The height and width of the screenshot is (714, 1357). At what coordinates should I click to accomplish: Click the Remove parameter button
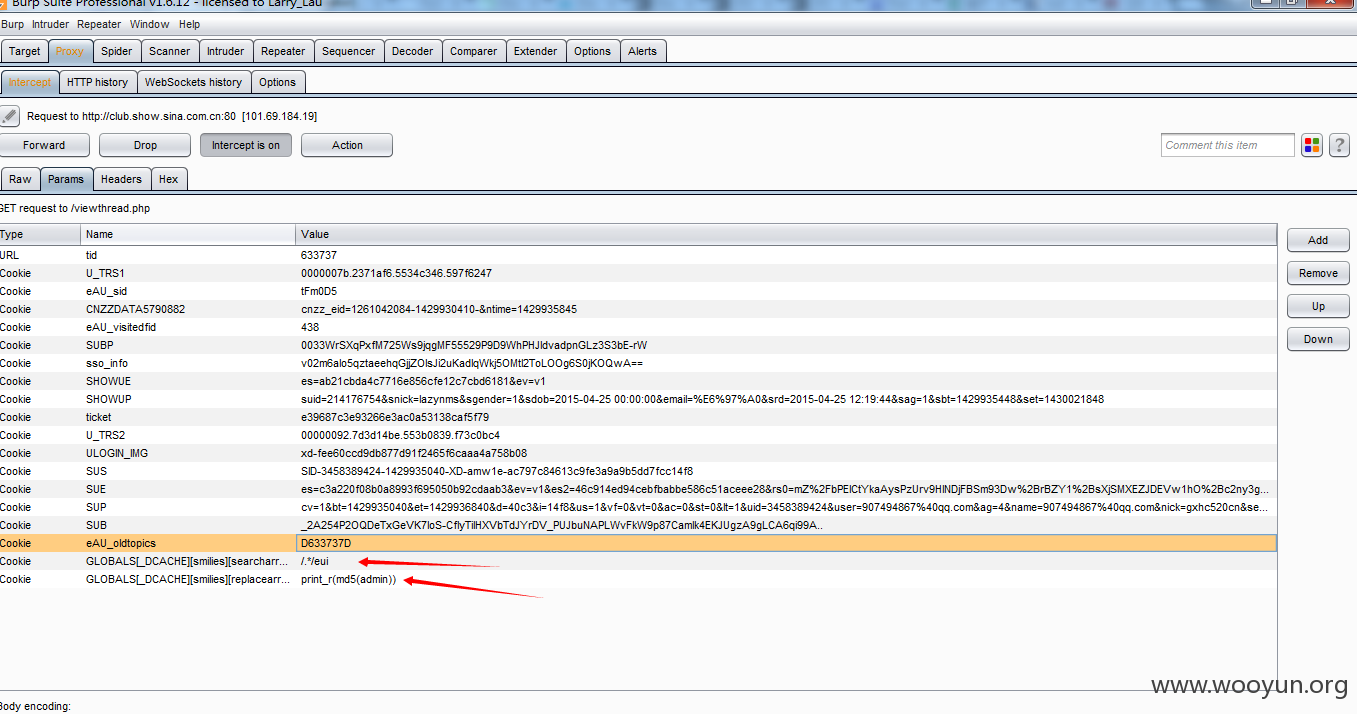click(1318, 273)
